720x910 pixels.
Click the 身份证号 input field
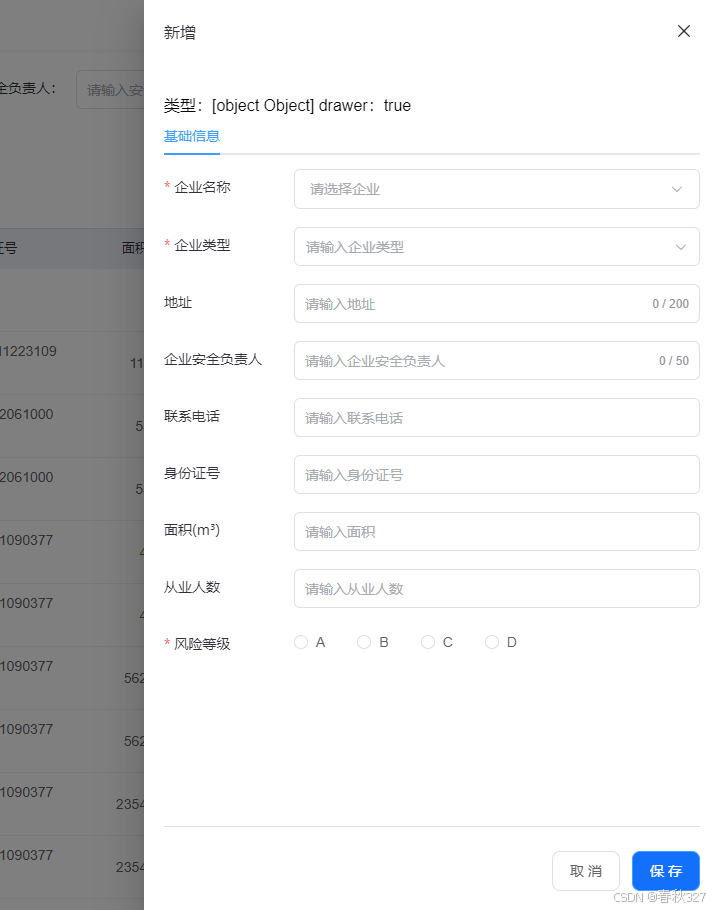pos(497,475)
